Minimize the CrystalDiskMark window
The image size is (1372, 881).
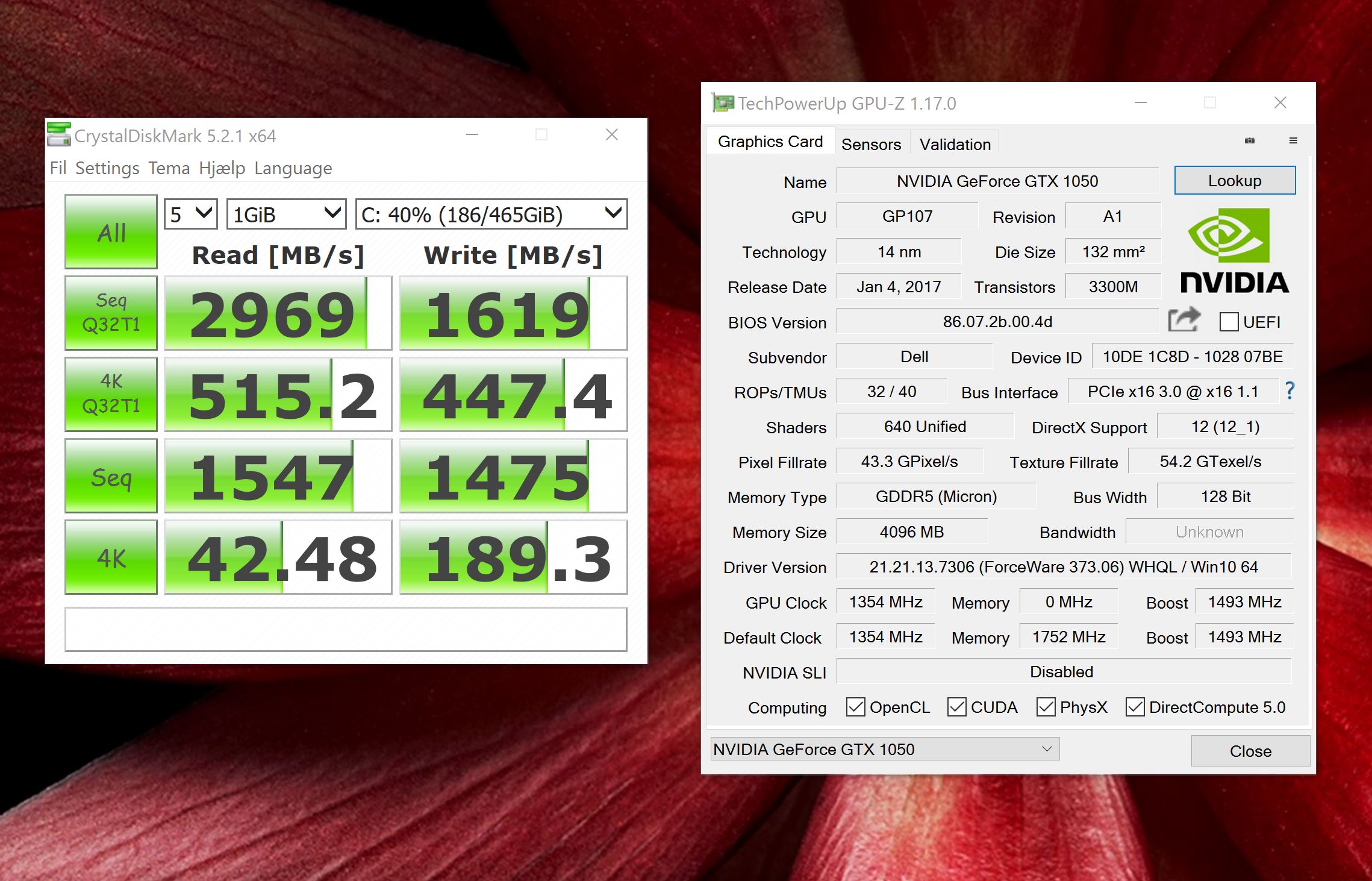coord(472,134)
